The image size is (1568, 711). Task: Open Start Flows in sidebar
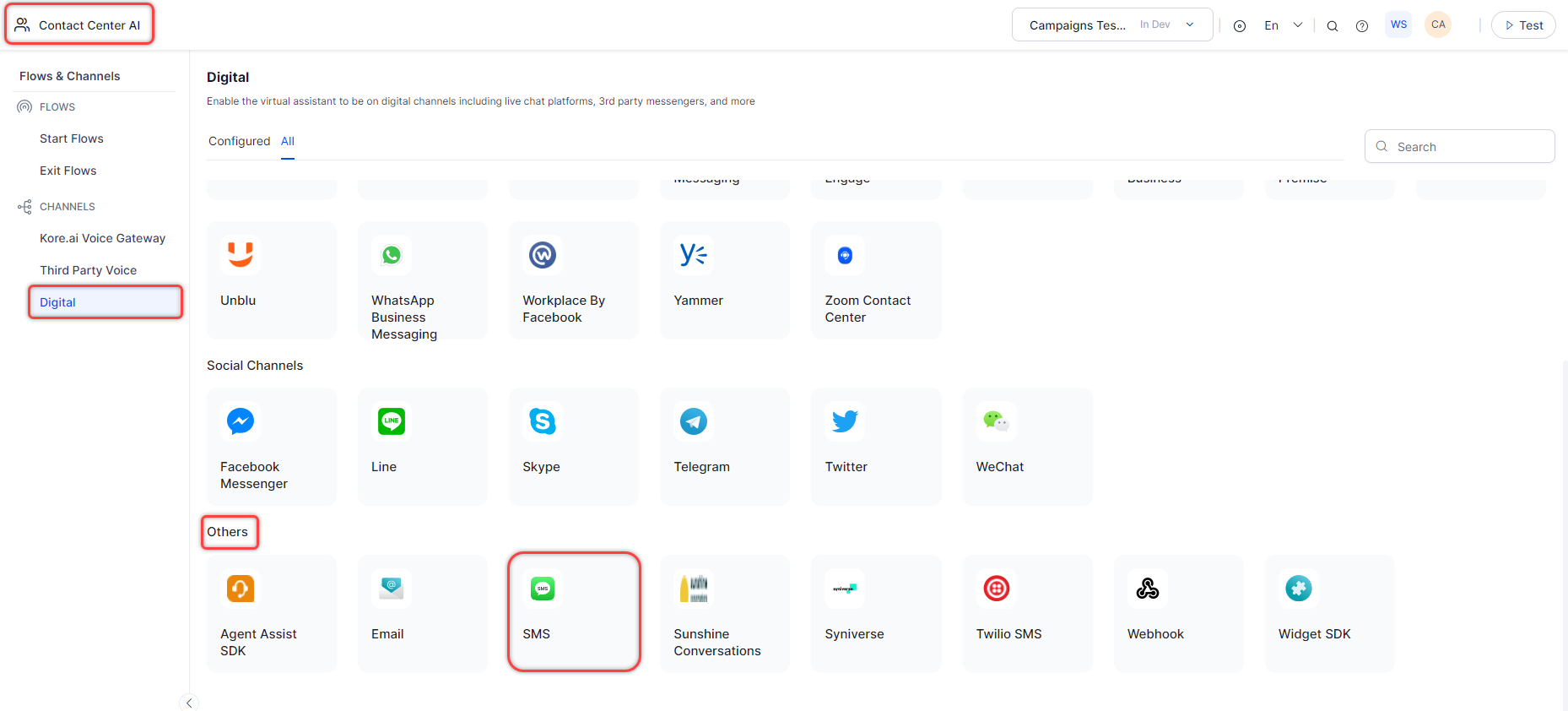pyautogui.click(x=72, y=138)
